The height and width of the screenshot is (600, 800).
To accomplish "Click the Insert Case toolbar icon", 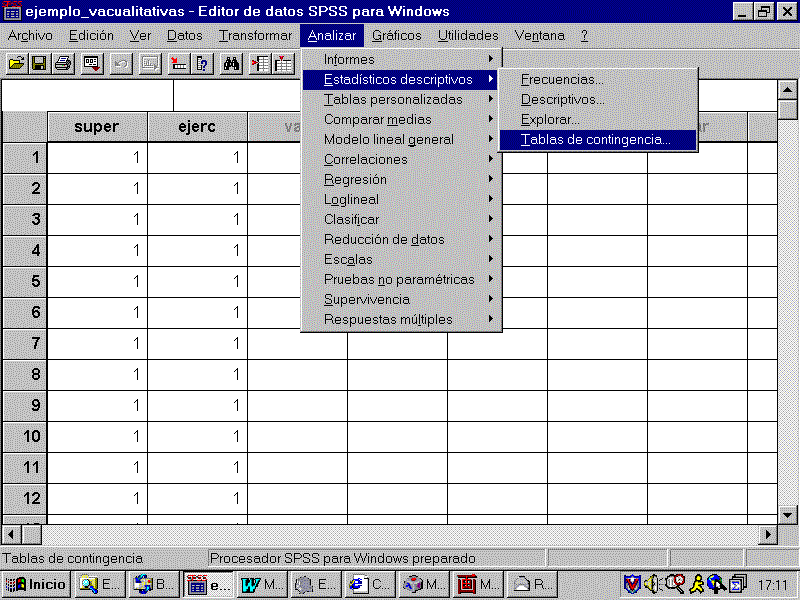I will point(260,64).
